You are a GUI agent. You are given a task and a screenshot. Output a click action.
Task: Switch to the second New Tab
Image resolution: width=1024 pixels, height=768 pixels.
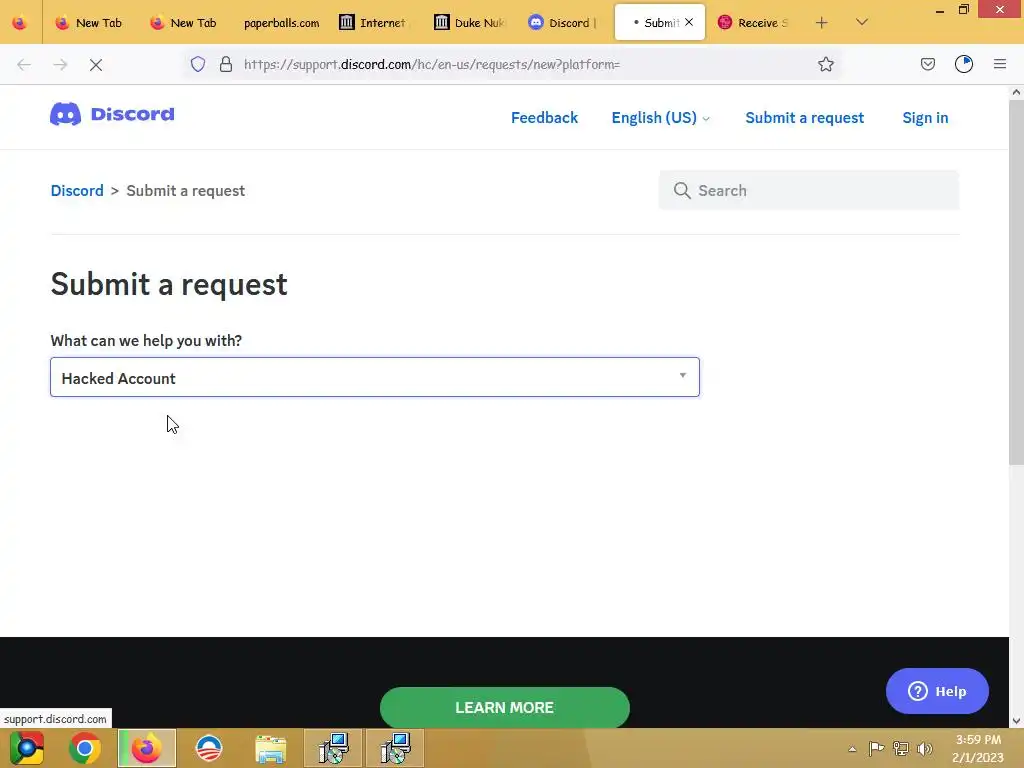click(184, 23)
